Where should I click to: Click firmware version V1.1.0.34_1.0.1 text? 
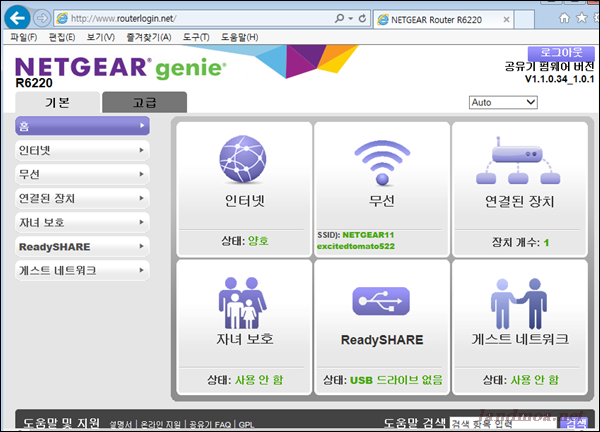[x=559, y=79]
